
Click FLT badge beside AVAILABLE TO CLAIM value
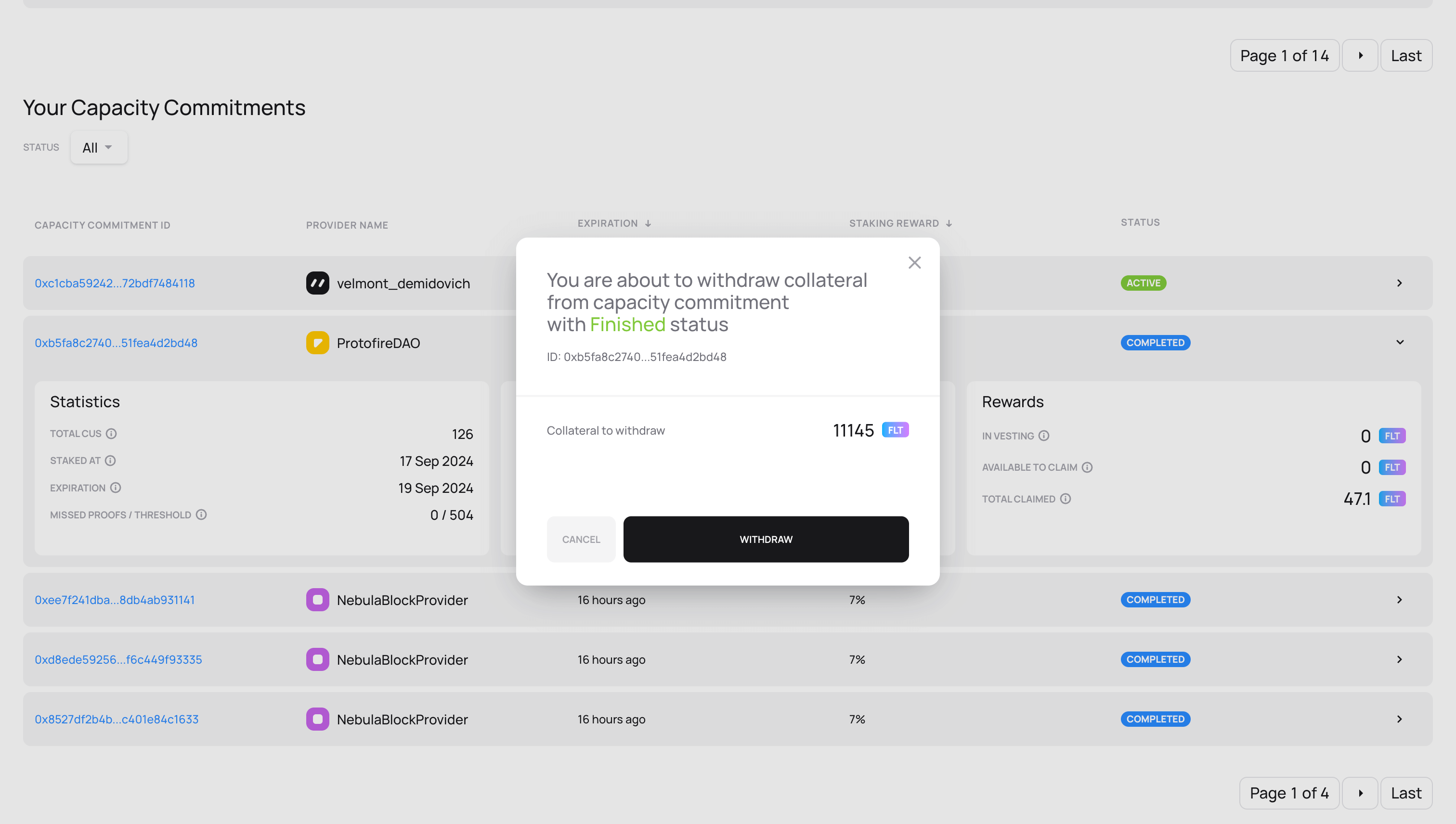click(x=1392, y=467)
